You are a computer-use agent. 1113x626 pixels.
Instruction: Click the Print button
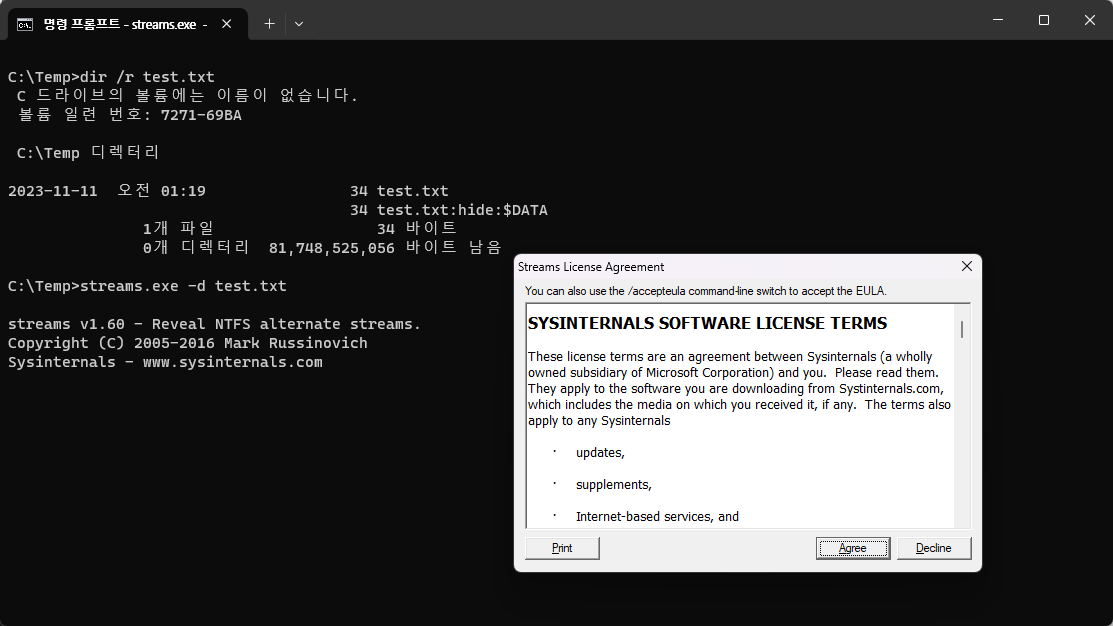[562, 548]
